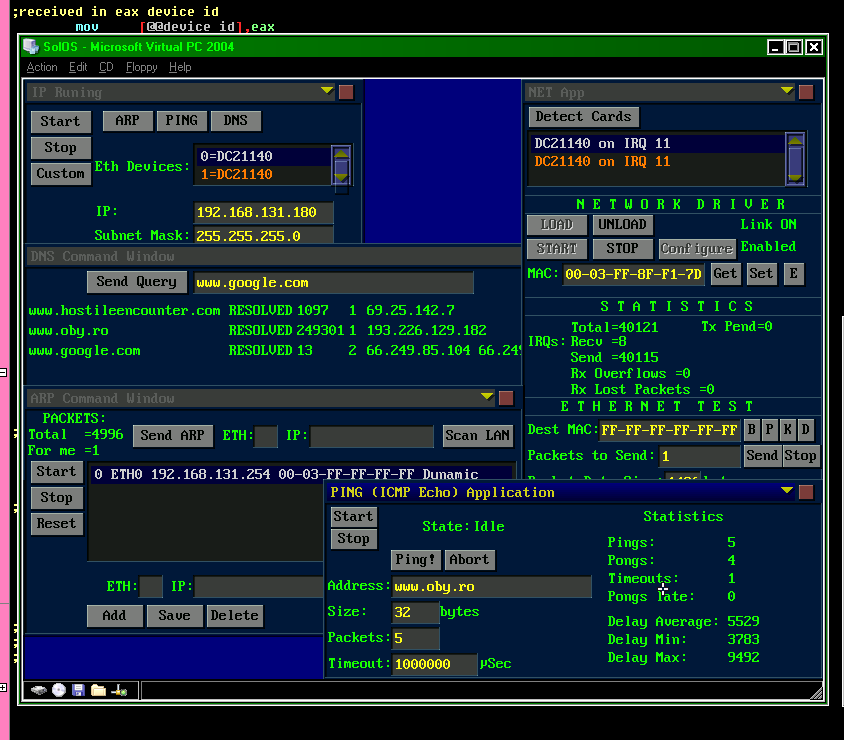Viewport: 844px width, 740px height.
Task: Click the K button in Ethernet Test
Action: (787, 429)
